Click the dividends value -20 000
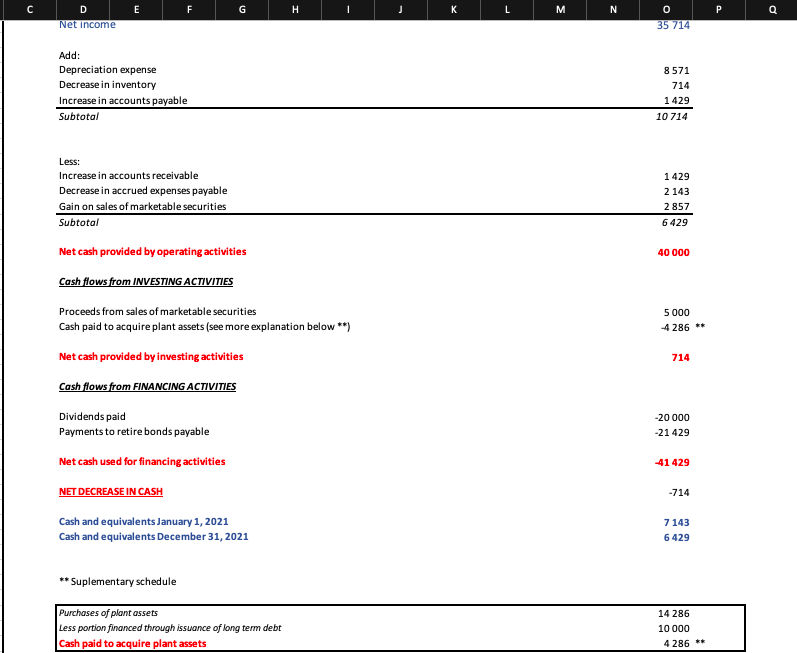 coord(672,418)
